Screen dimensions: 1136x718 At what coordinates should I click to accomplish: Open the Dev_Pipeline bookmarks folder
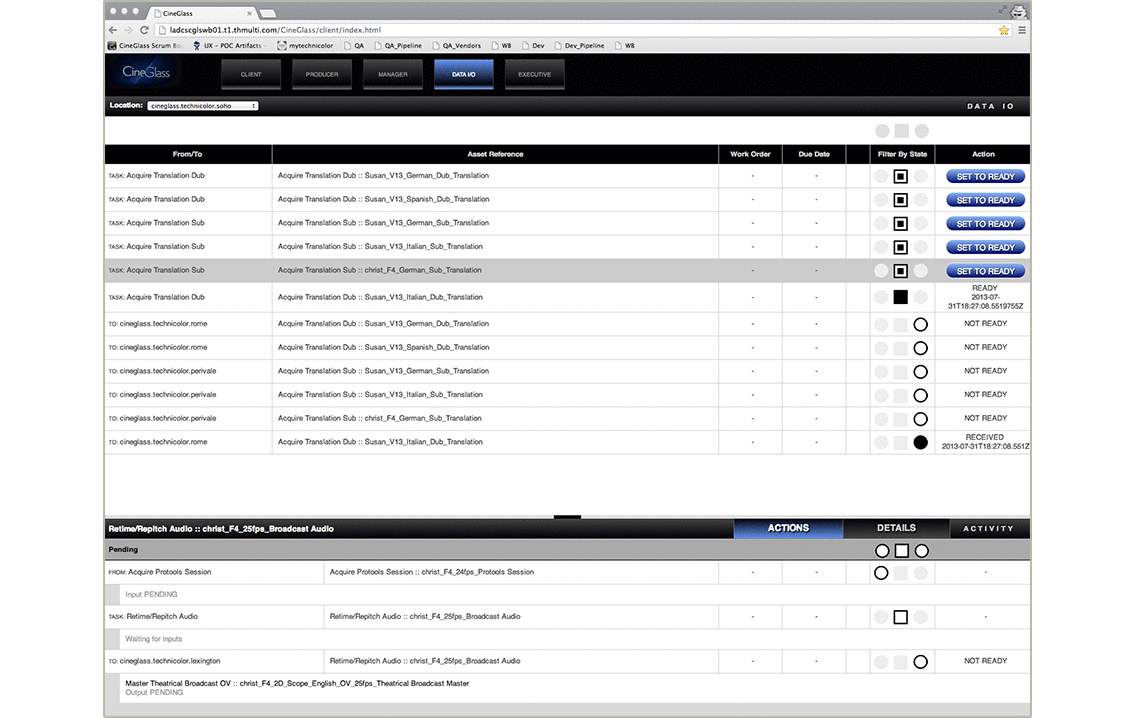point(585,45)
